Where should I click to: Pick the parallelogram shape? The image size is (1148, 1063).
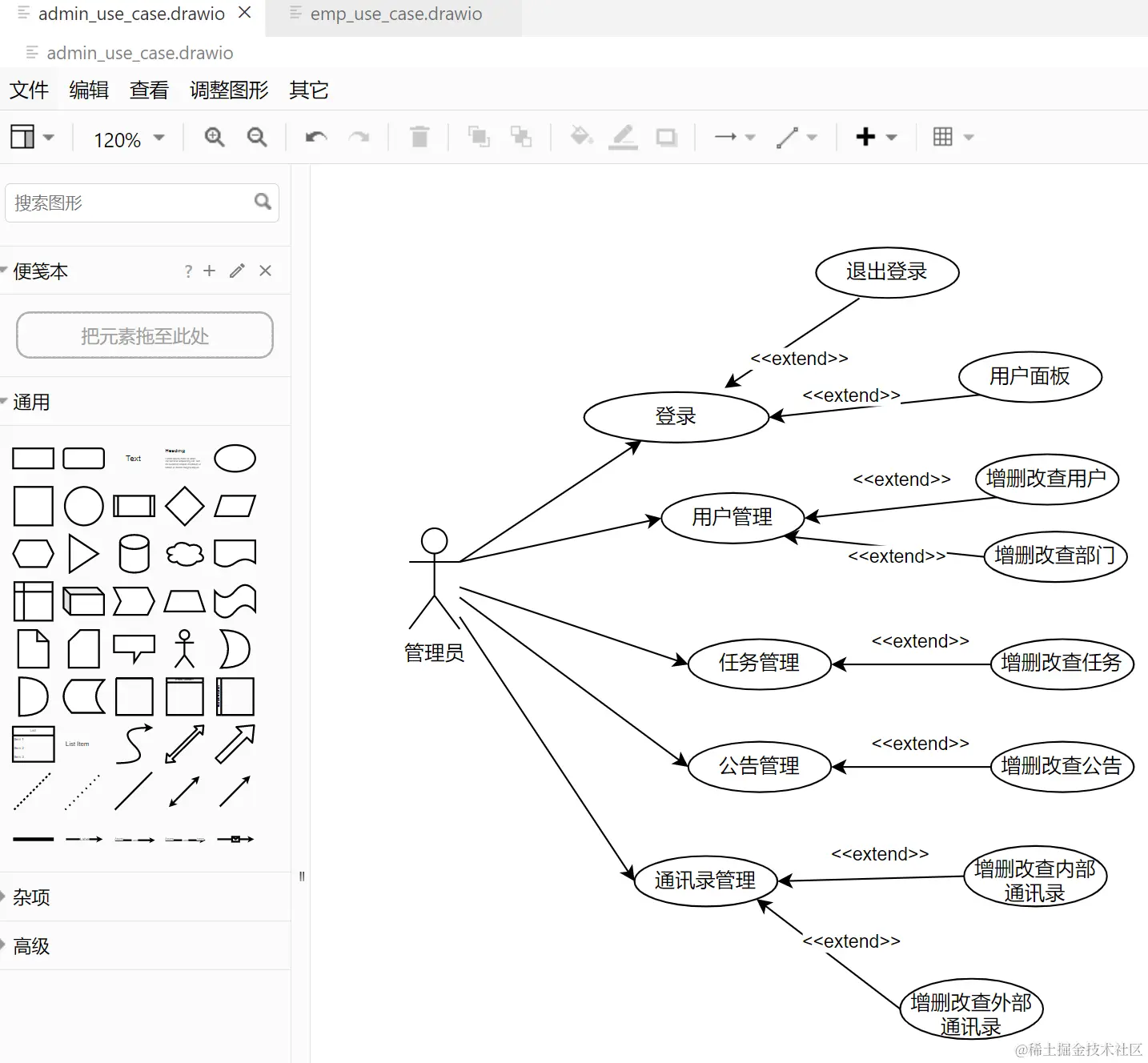tap(235, 506)
